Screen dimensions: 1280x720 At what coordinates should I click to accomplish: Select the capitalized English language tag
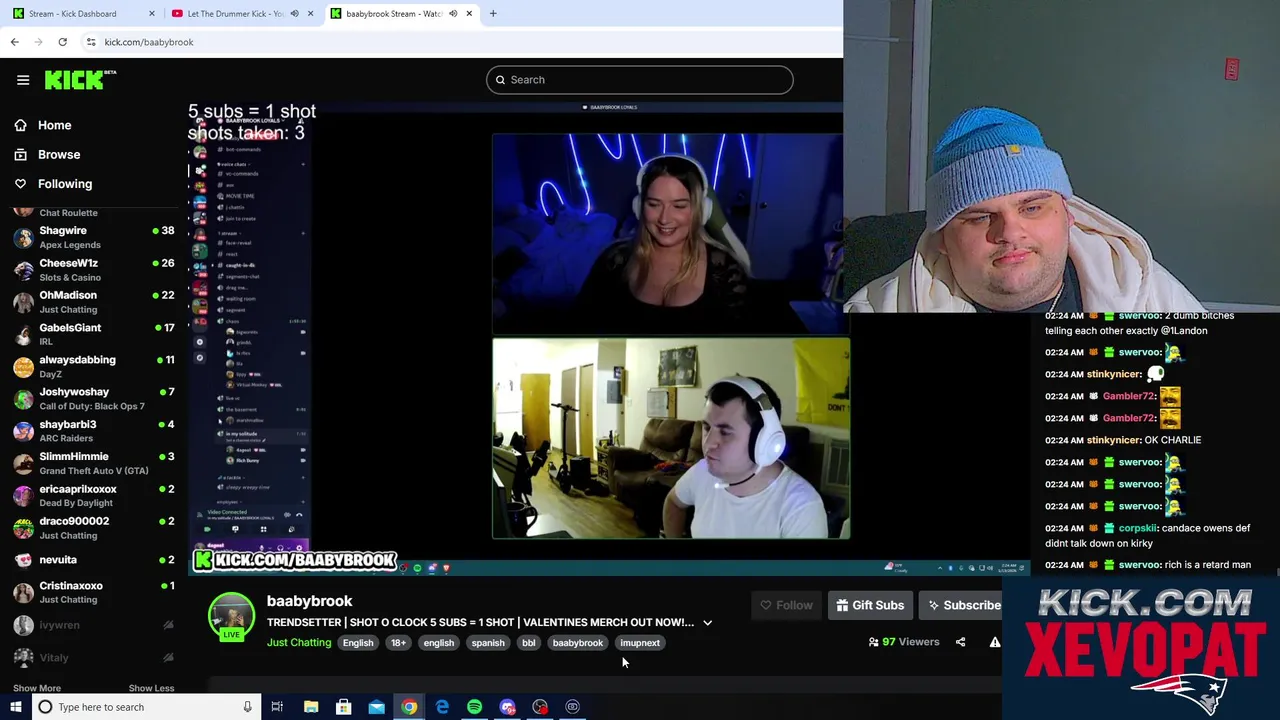pos(358,643)
